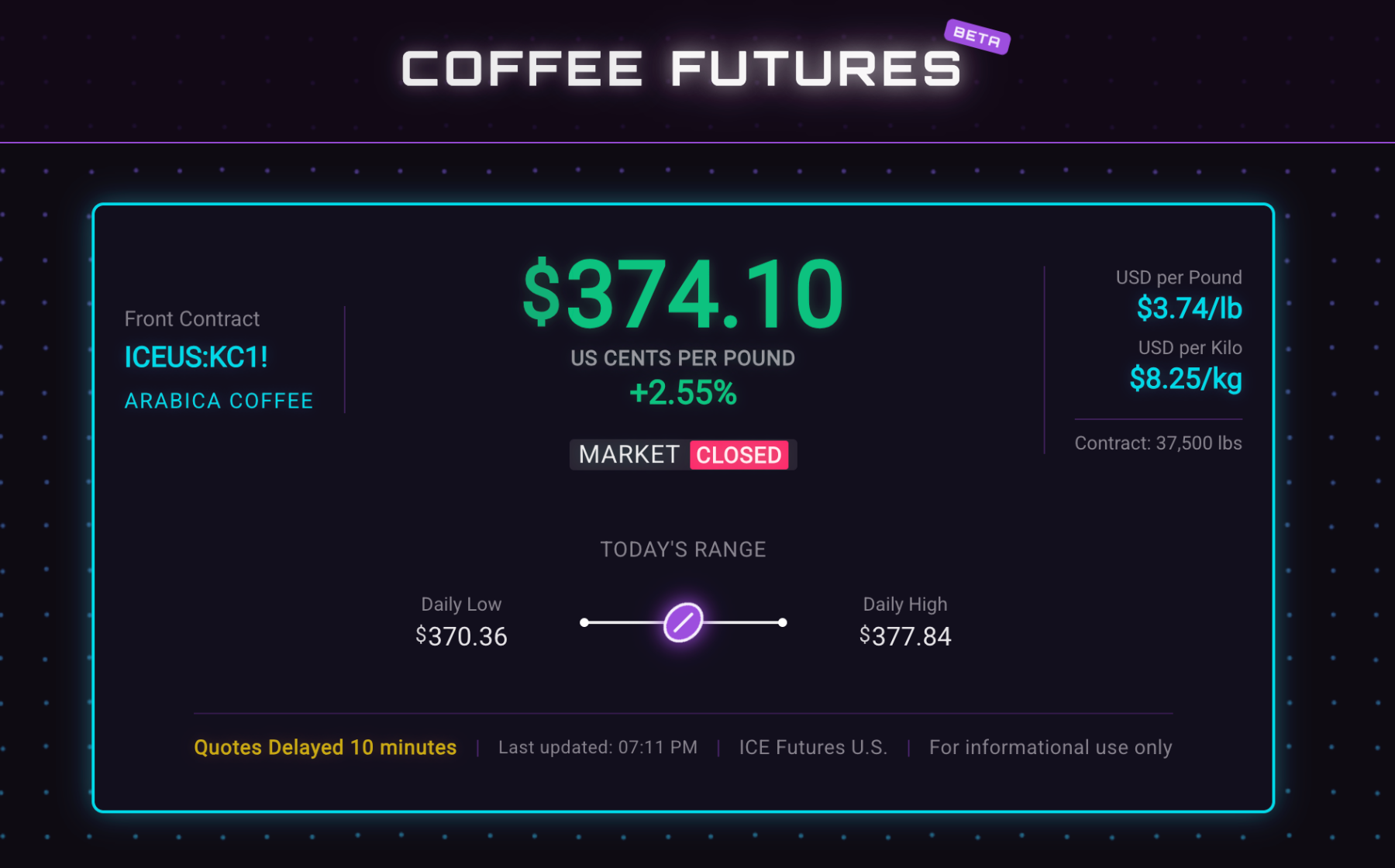Click the Contract: 37,500 lbs text

(x=1158, y=443)
